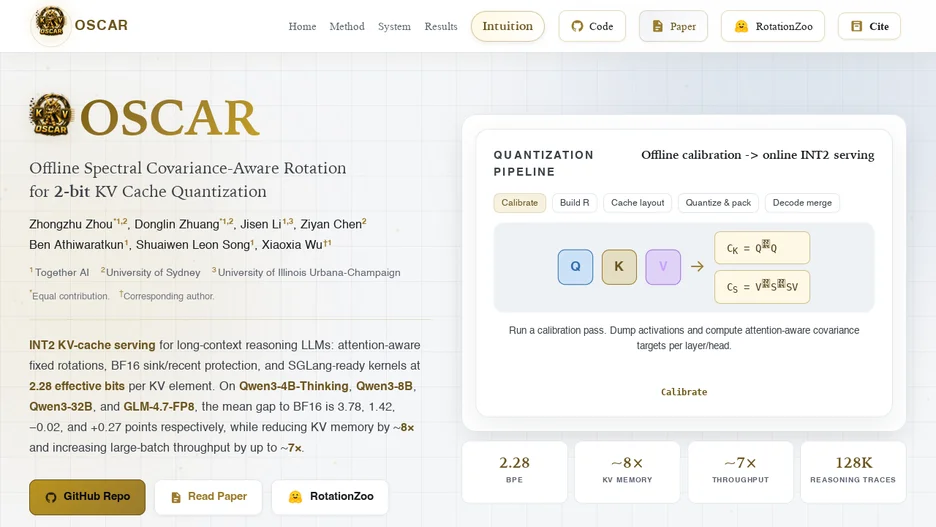Click the paper icon in Read Paper button
This screenshot has width=936, height=527.
click(176, 497)
